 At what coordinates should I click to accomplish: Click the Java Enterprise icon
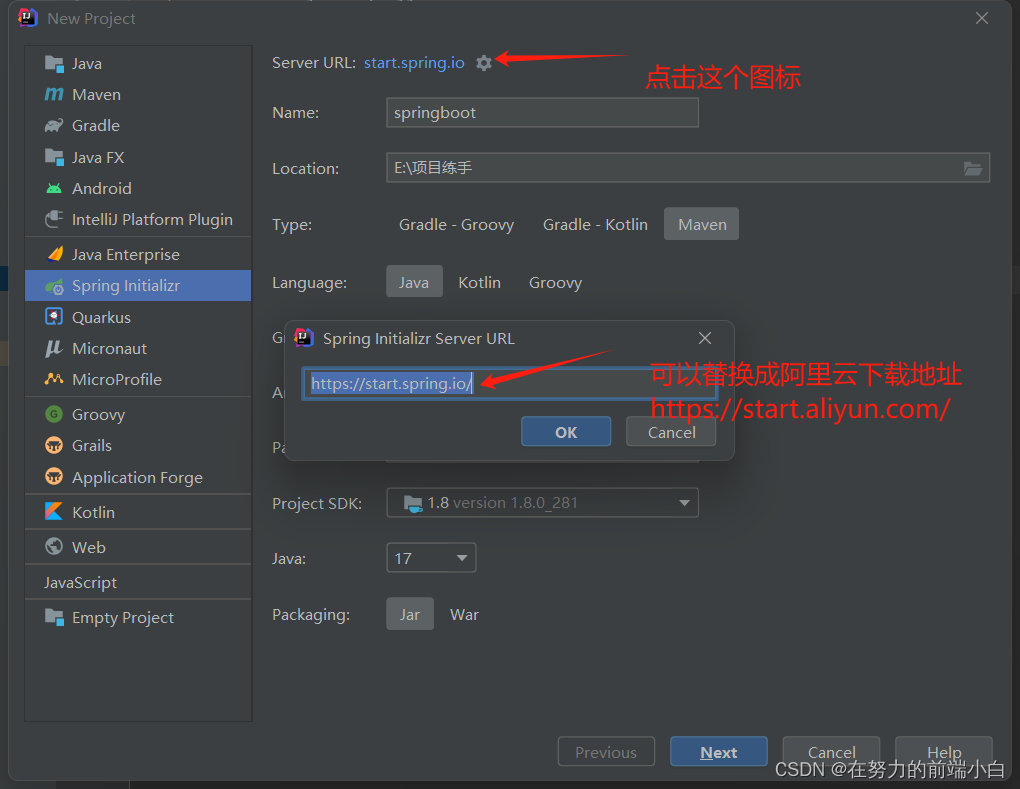point(55,254)
